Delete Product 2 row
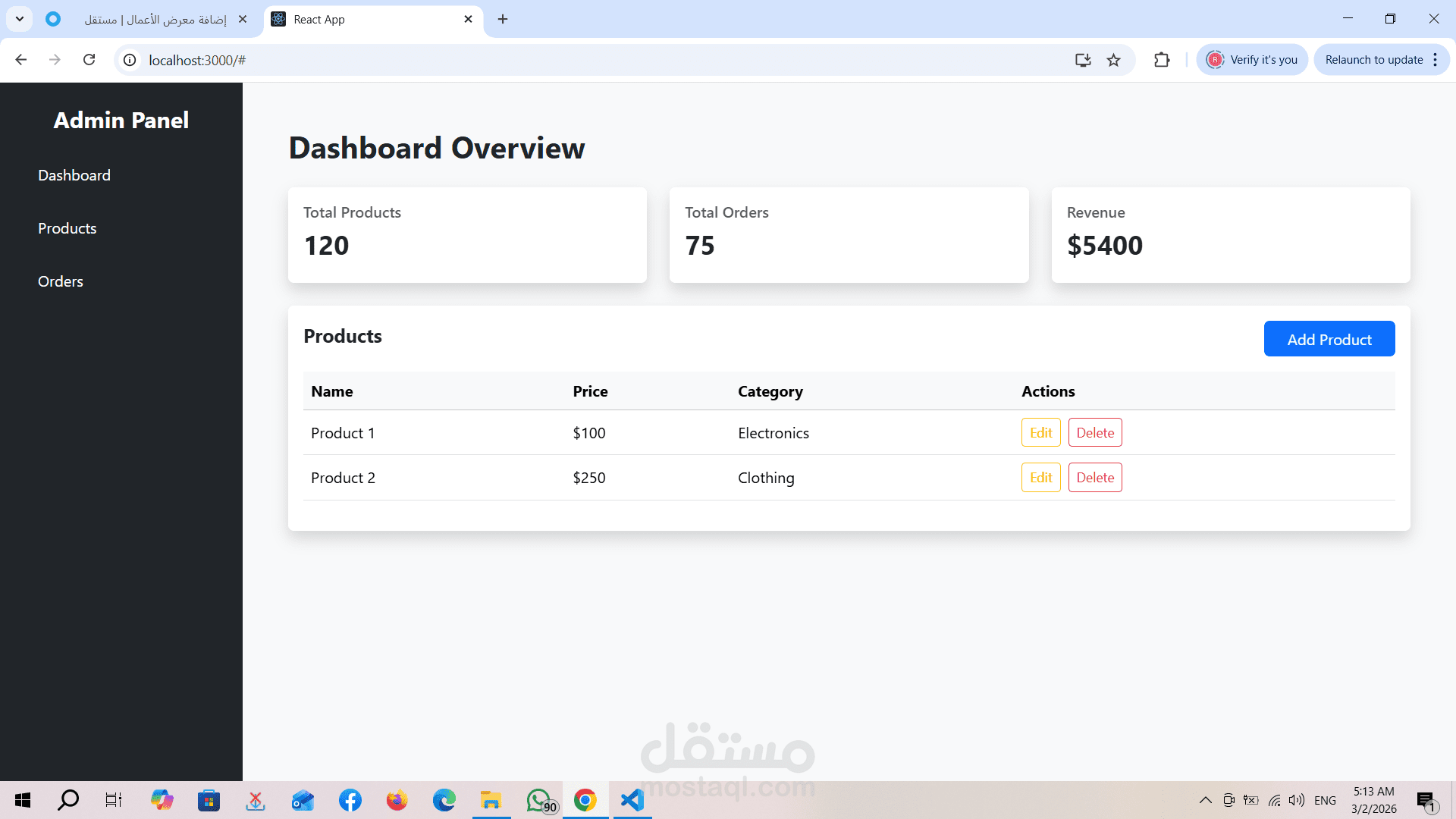Viewport: 1456px width, 819px height. tap(1094, 478)
